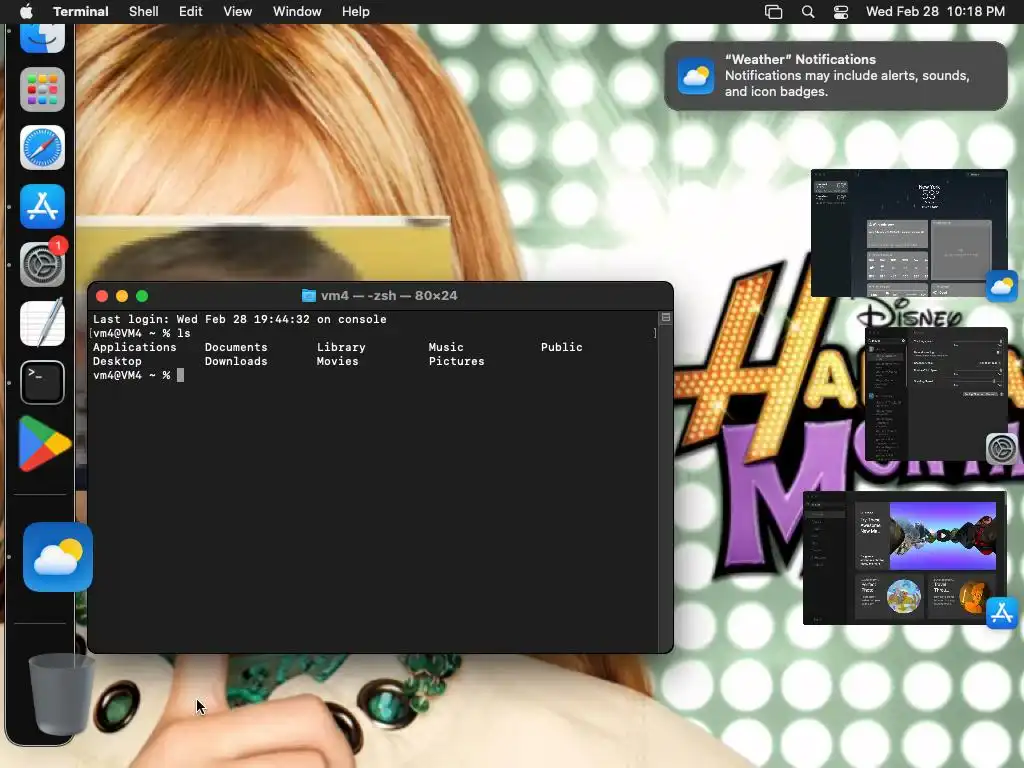Click the date and time in menu bar
The width and height of the screenshot is (1024, 768).
(935, 12)
